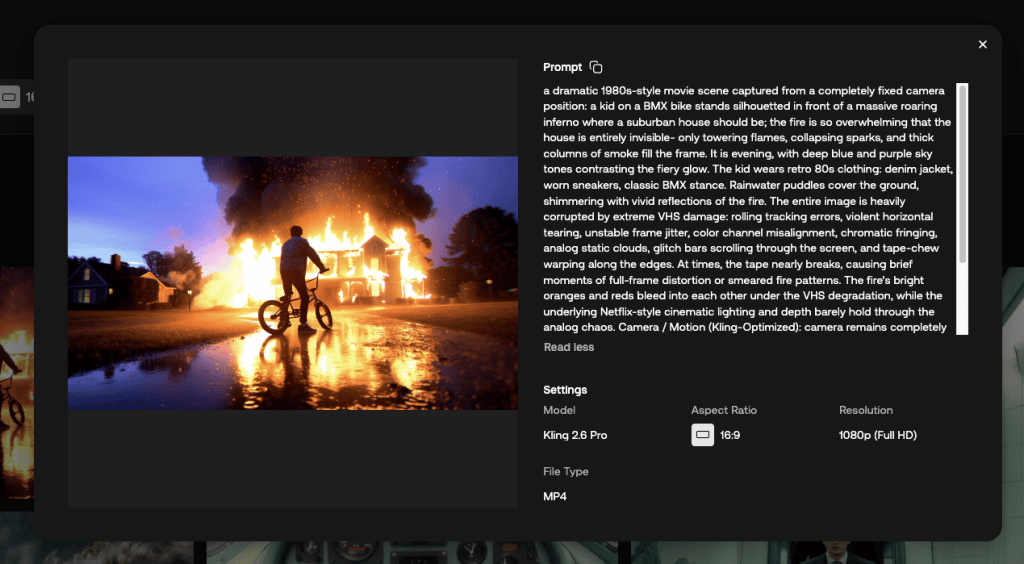Screen dimensions: 1024x564
Task: Copy the prompt using the copy icon
Action: point(596,67)
